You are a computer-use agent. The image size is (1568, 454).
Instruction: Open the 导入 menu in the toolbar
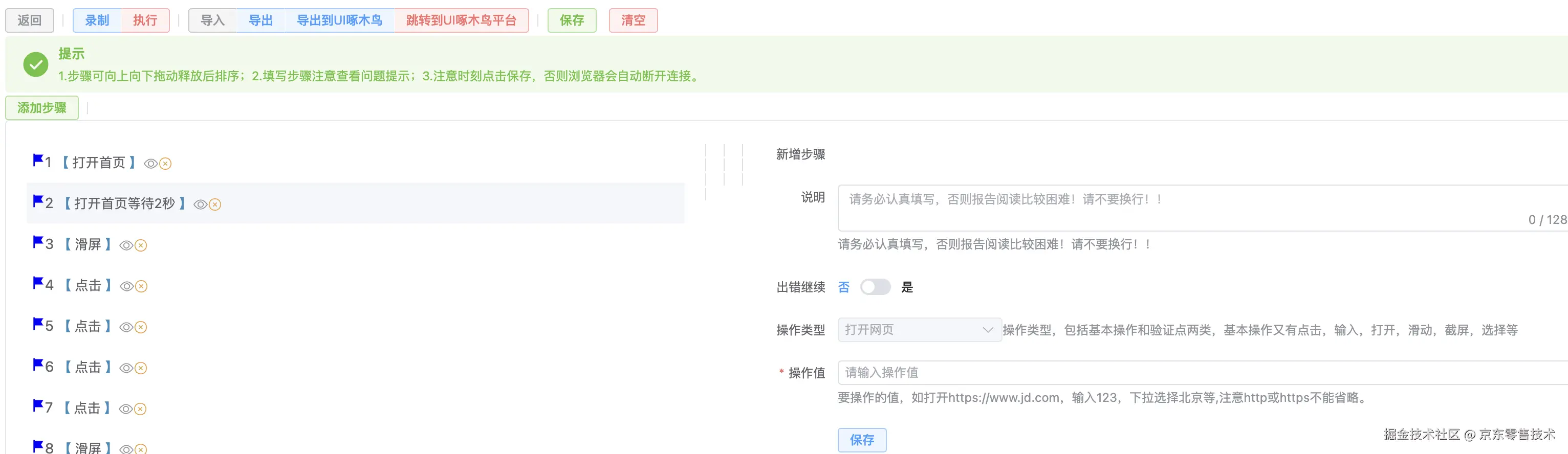tap(212, 20)
